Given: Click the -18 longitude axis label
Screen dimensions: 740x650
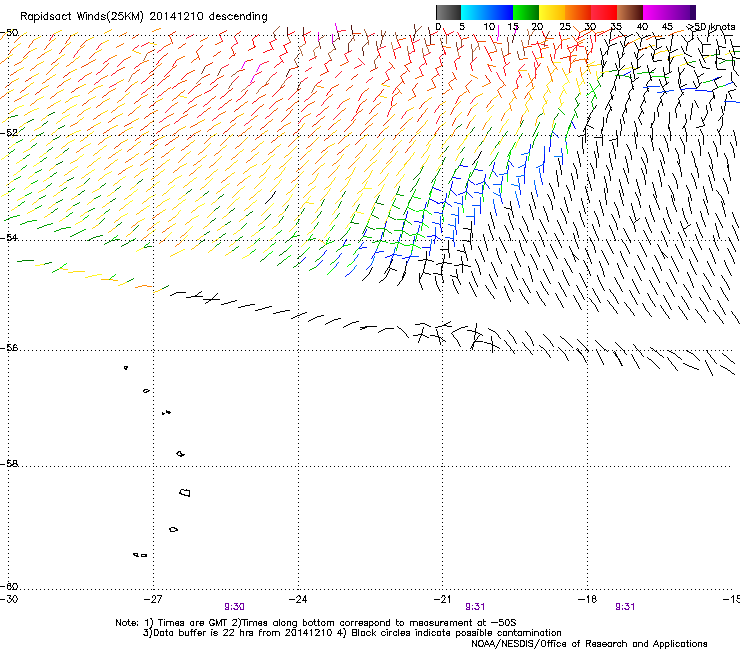Looking at the screenshot, I should point(587,599).
